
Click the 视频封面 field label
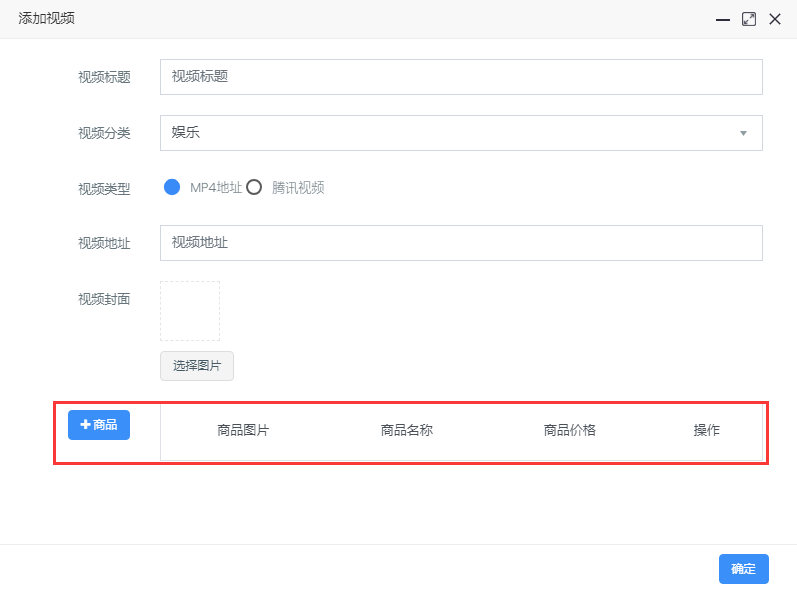pyautogui.click(x=104, y=299)
